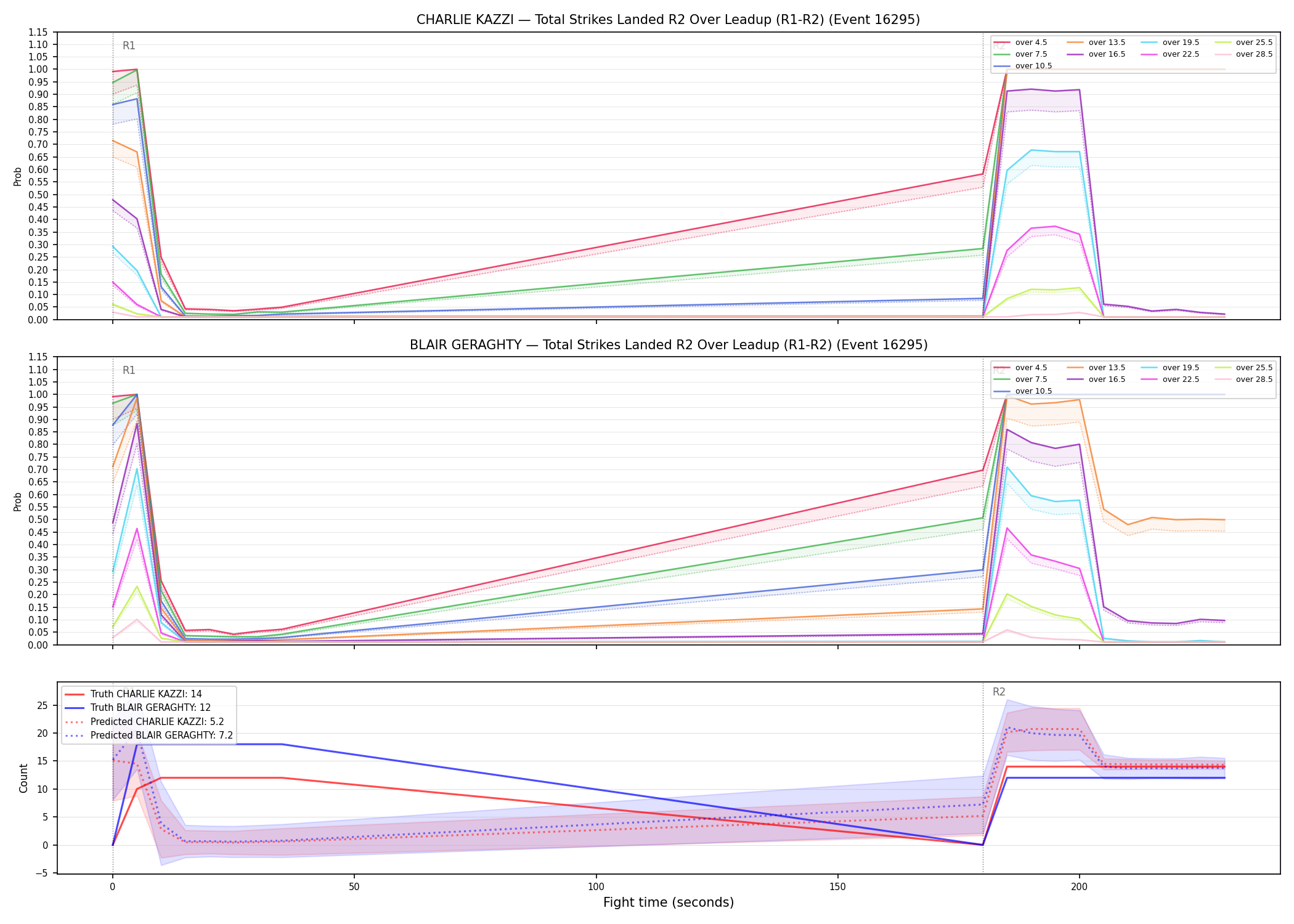Image resolution: width=1294 pixels, height=924 pixels.
Task: Click the 'Count' y-axis label
Action: tap(23, 778)
